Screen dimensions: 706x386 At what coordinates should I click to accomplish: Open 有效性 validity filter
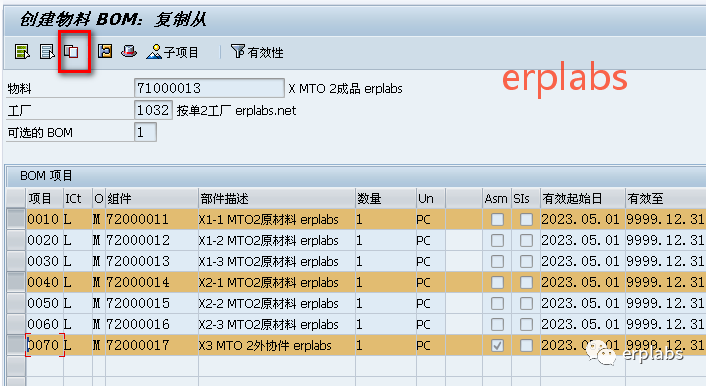257,52
